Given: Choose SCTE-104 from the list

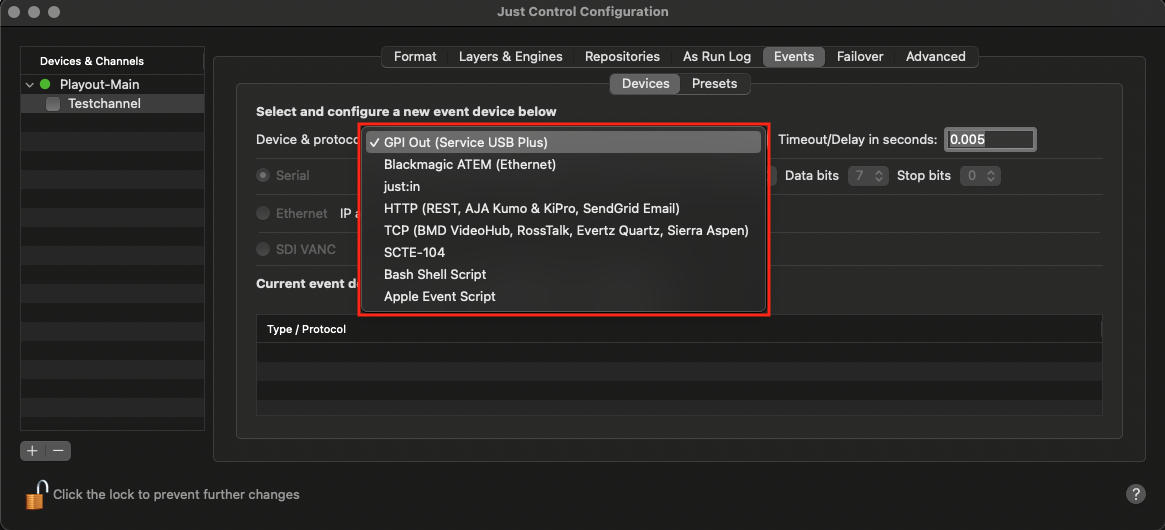Looking at the screenshot, I should click(564, 253).
